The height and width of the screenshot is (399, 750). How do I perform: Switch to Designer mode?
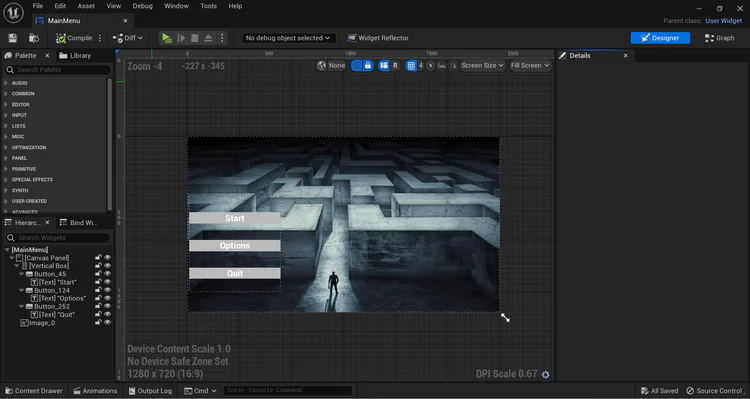660,38
